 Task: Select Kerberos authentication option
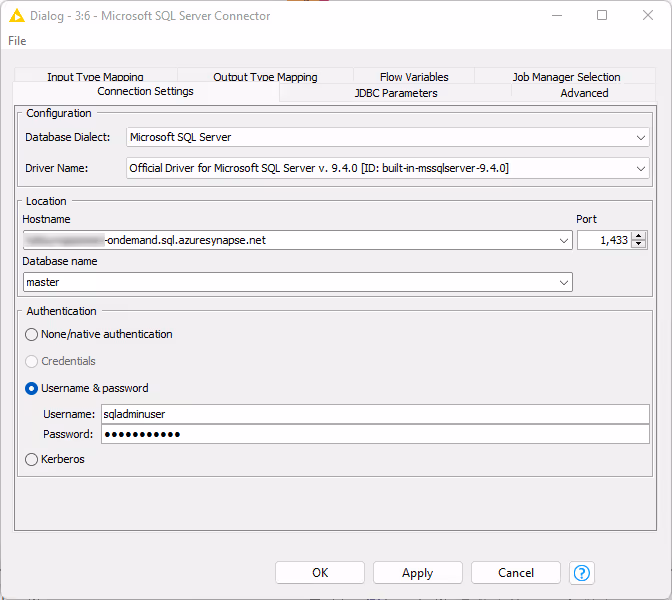tap(31, 459)
